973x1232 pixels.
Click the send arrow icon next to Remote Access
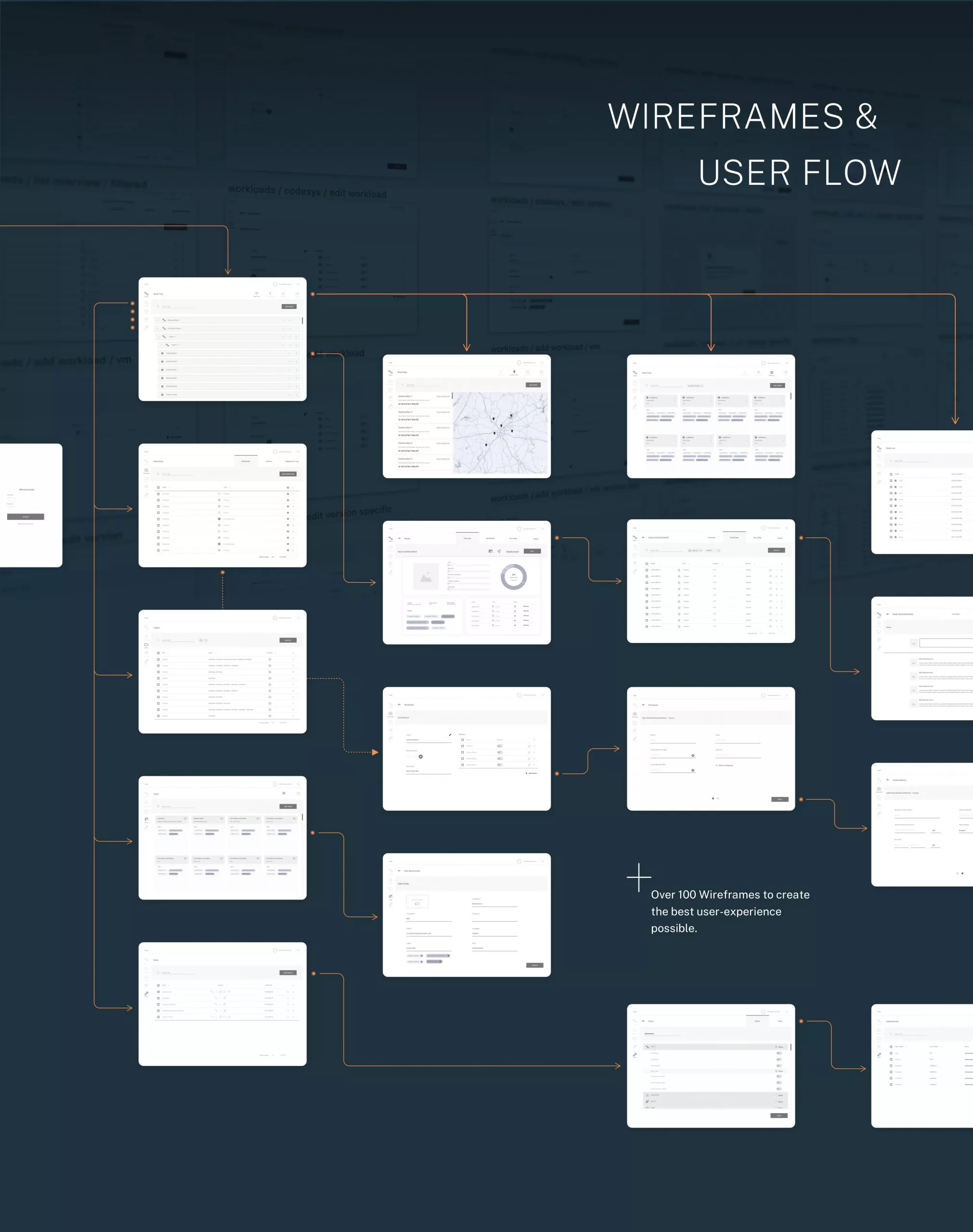pos(500,552)
